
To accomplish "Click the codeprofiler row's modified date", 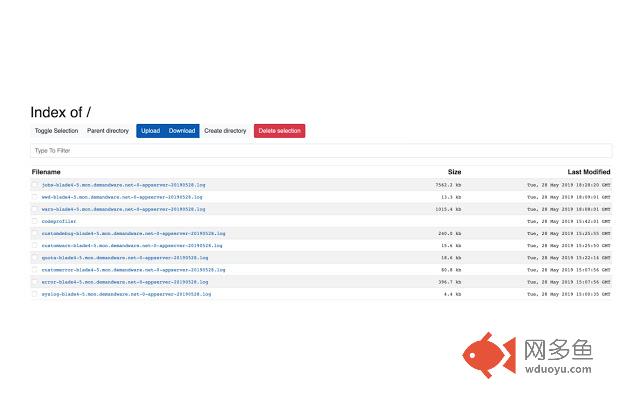I will (x=569, y=221).
